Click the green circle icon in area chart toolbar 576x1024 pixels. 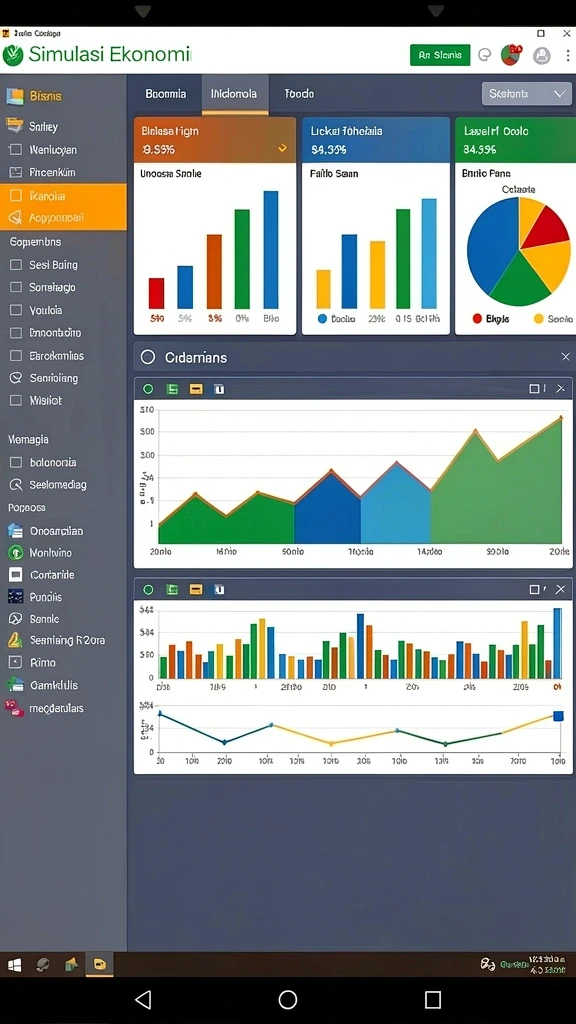click(x=148, y=389)
